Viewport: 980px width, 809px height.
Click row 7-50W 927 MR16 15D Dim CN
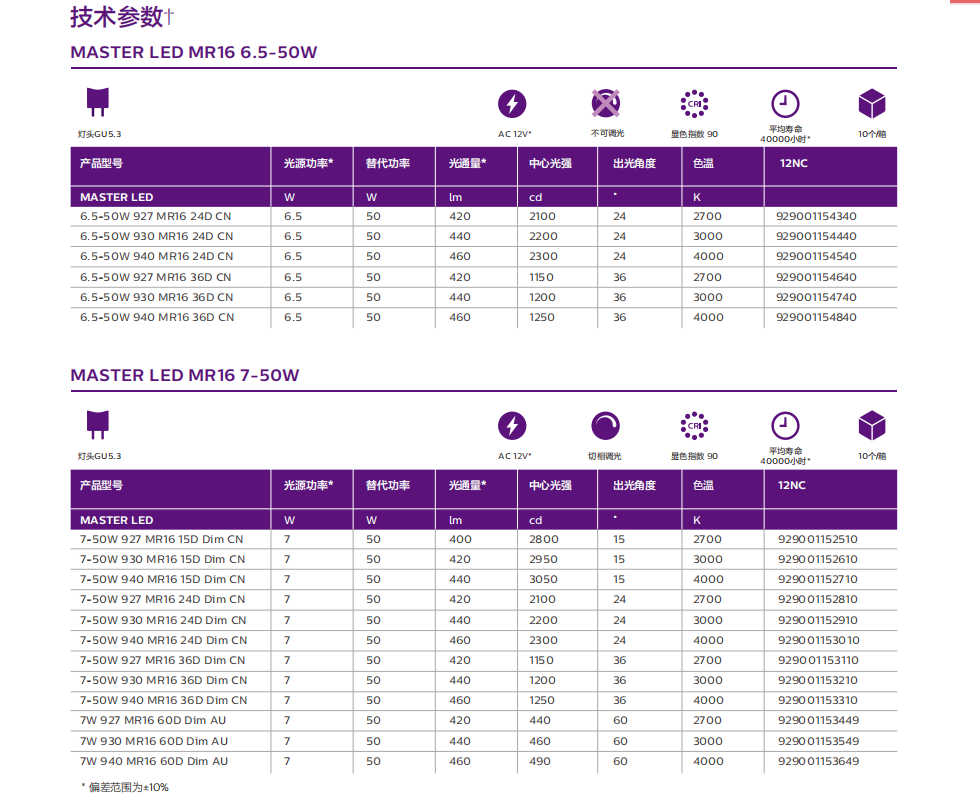(x=484, y=539)
